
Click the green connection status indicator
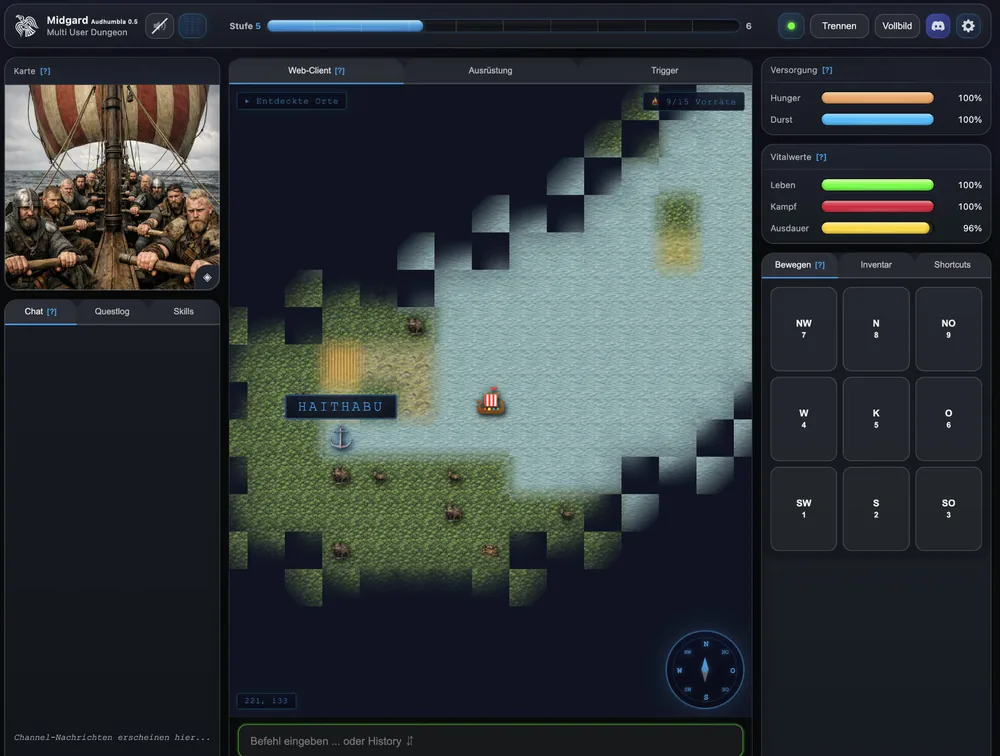tap(791, 26)
